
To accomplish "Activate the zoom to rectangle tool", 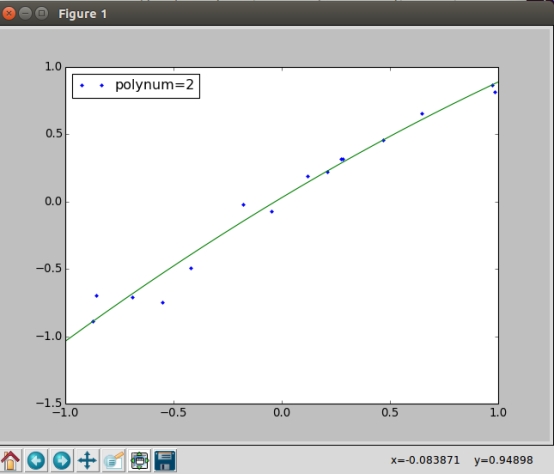I will tap(114, 460).
